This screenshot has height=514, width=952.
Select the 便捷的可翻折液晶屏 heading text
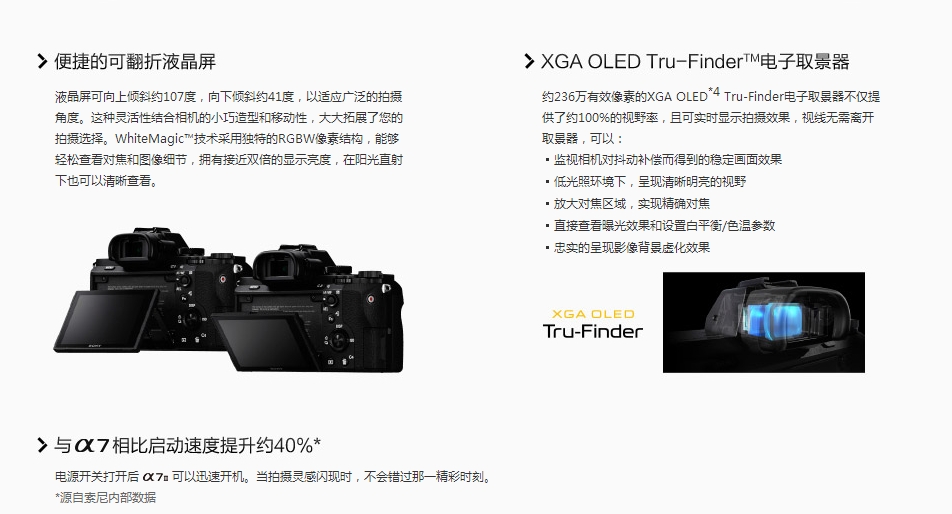[x=135, y=61]
